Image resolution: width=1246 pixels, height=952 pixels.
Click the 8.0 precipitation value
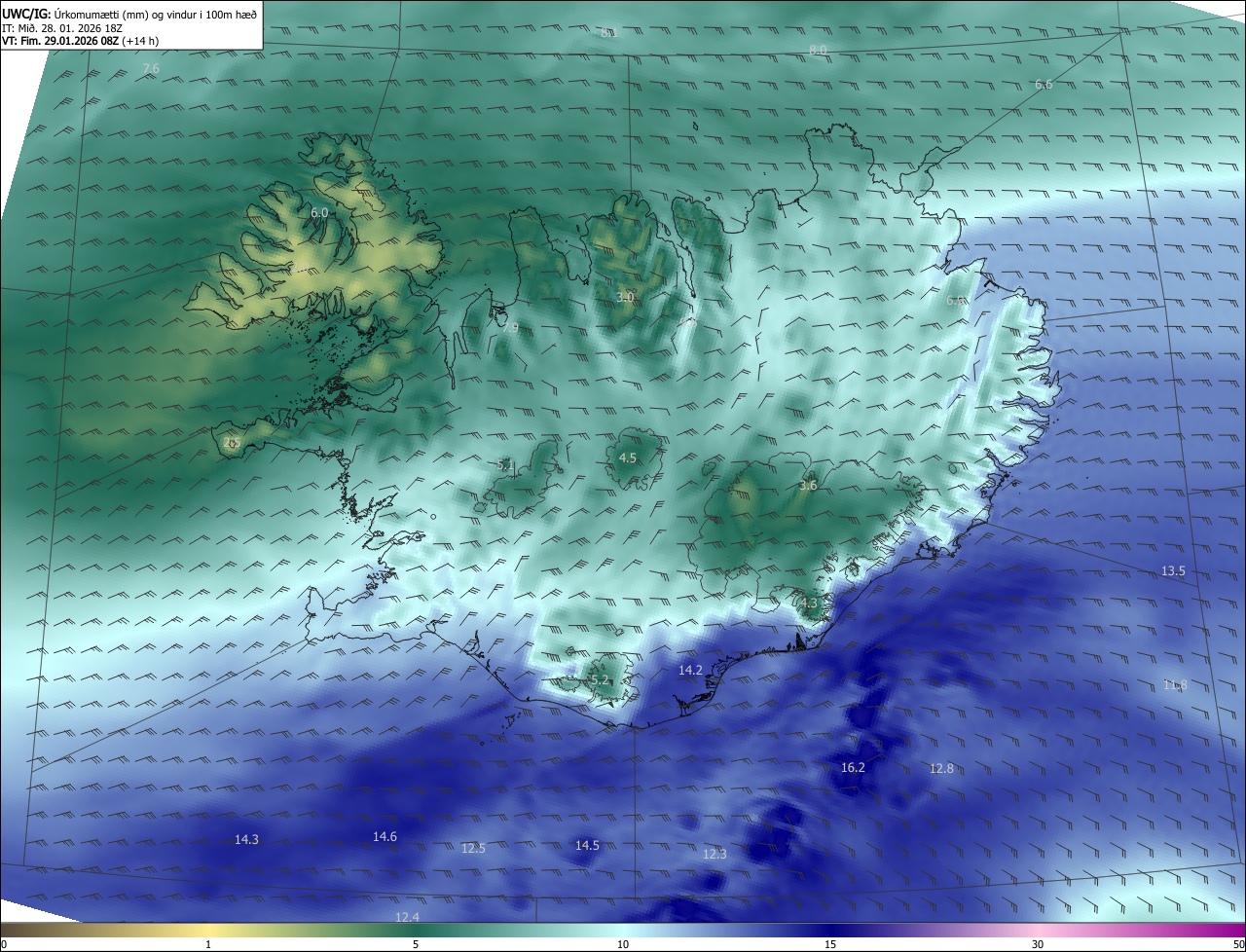818,50
